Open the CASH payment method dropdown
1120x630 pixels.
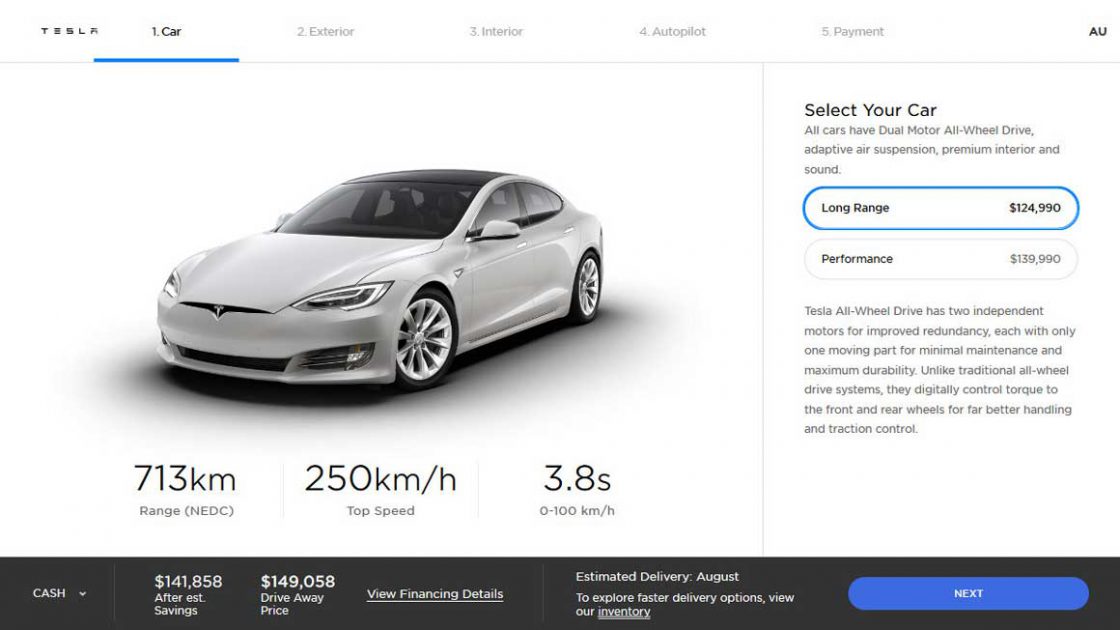click(x=58, y=593)
